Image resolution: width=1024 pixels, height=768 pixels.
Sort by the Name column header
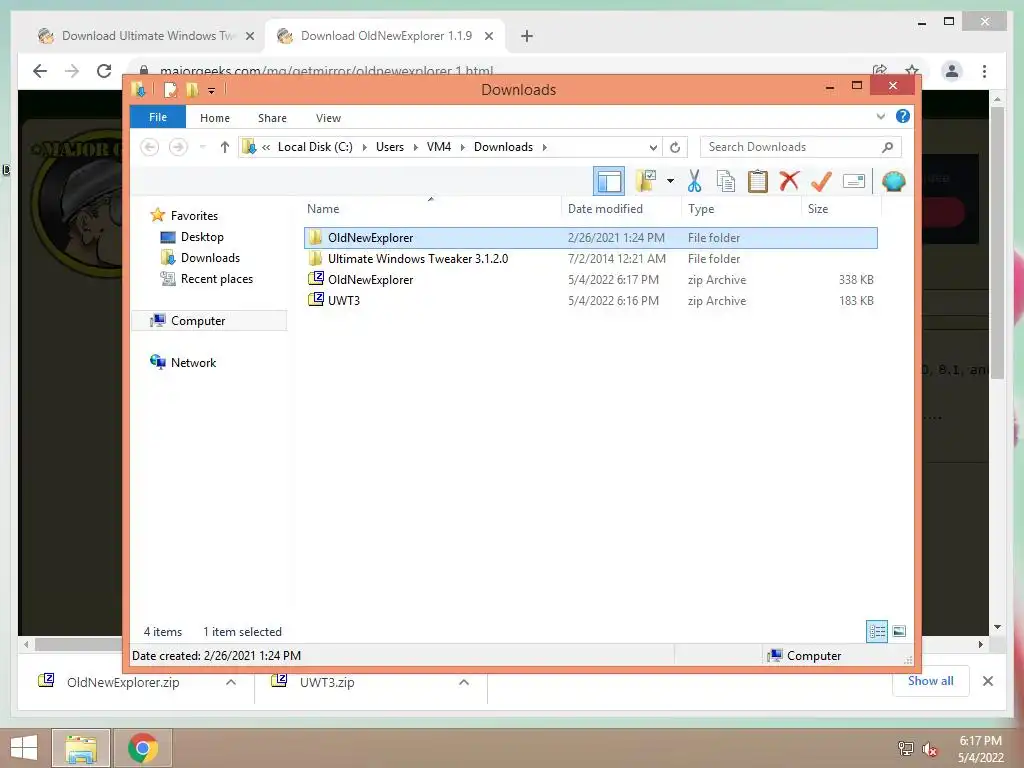click(431, 209)
